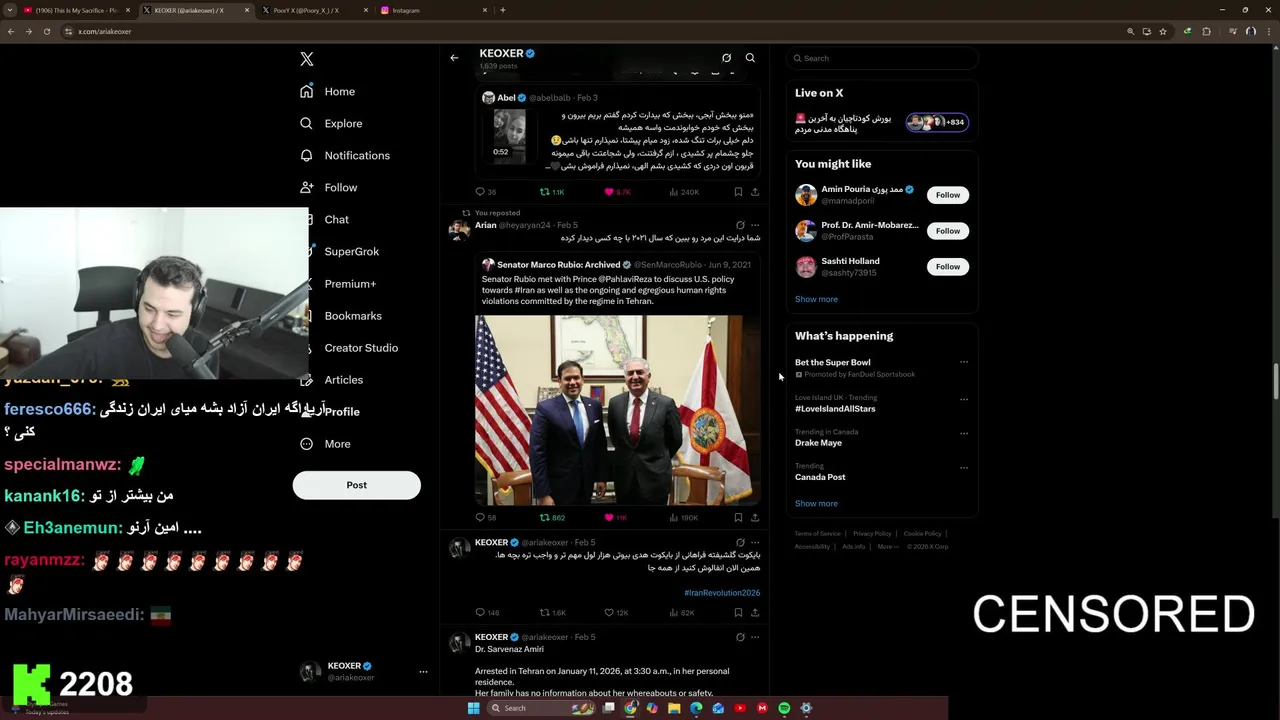The height and width of the screenshot is (720, 1280).
Task: Toggle repost on Abel's post with 1.1K reposts
Action: pos(552,192)
